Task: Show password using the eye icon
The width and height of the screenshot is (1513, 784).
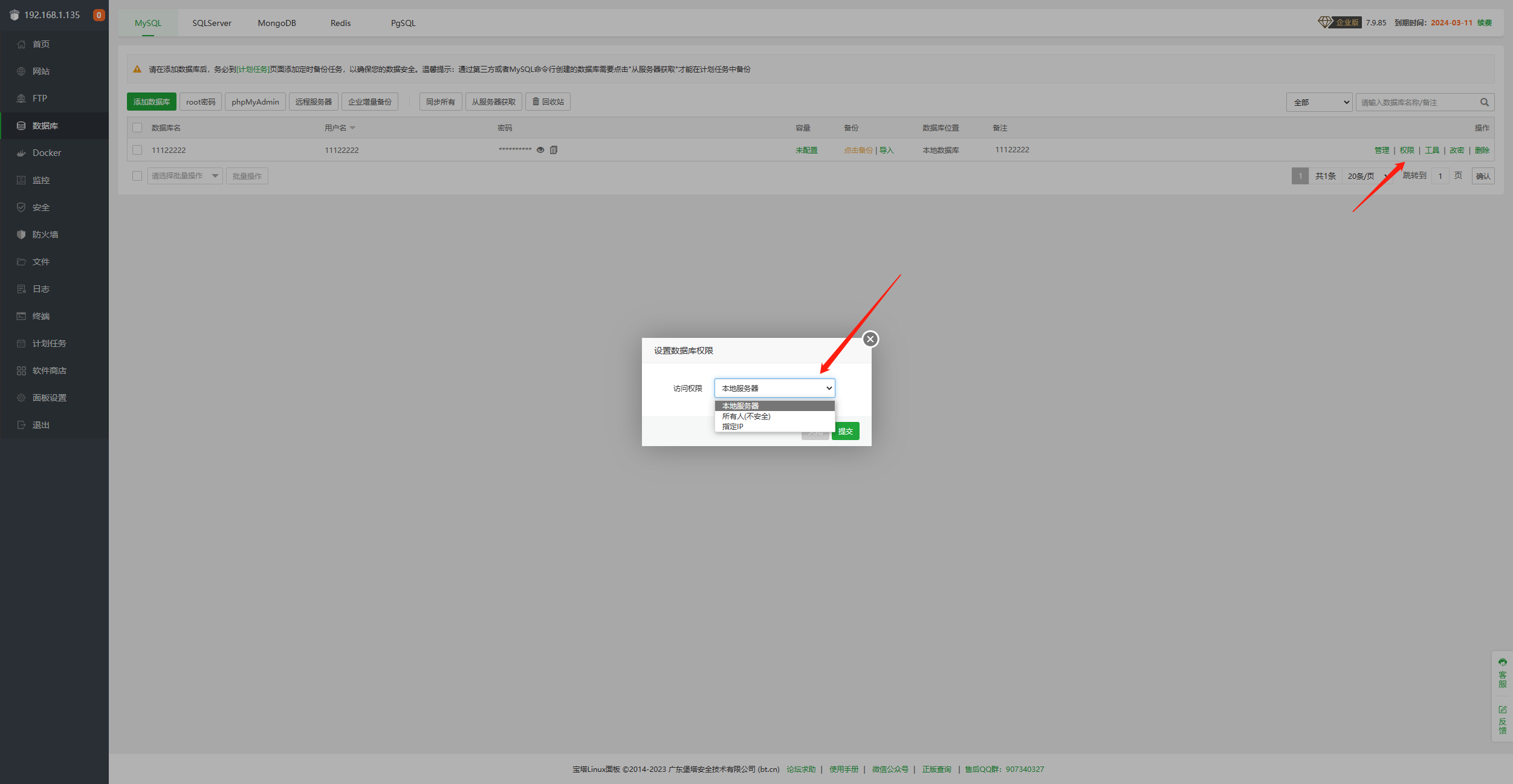Action: (540, 150)
